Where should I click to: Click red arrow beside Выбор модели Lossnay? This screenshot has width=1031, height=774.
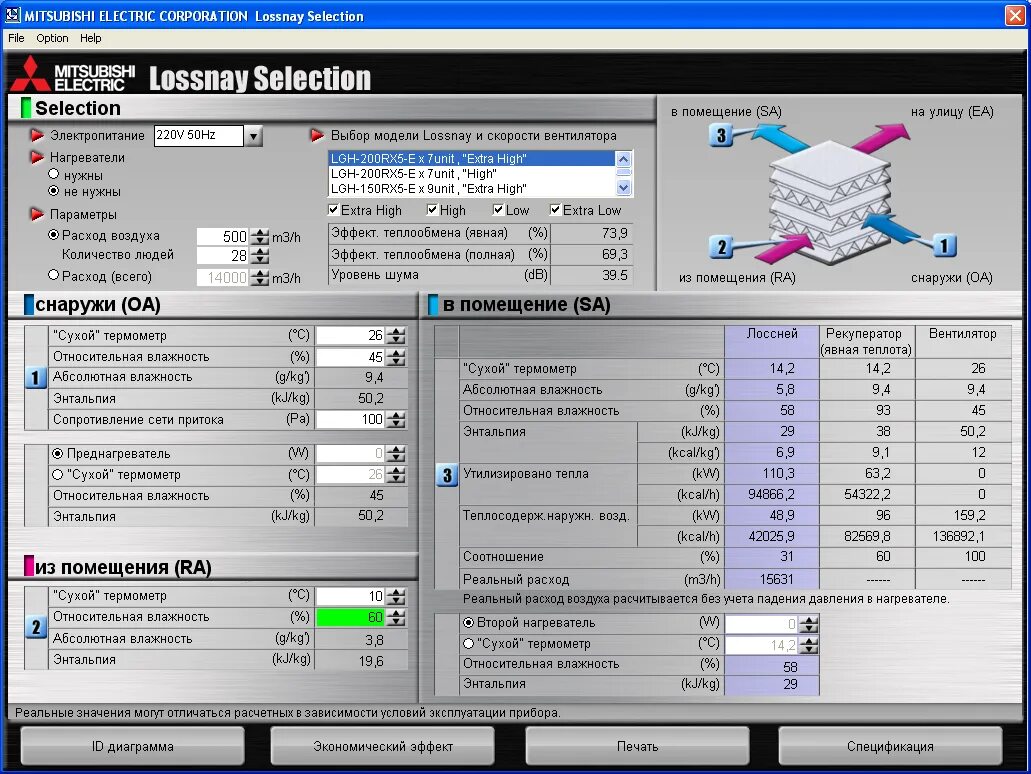coord(318,135)
